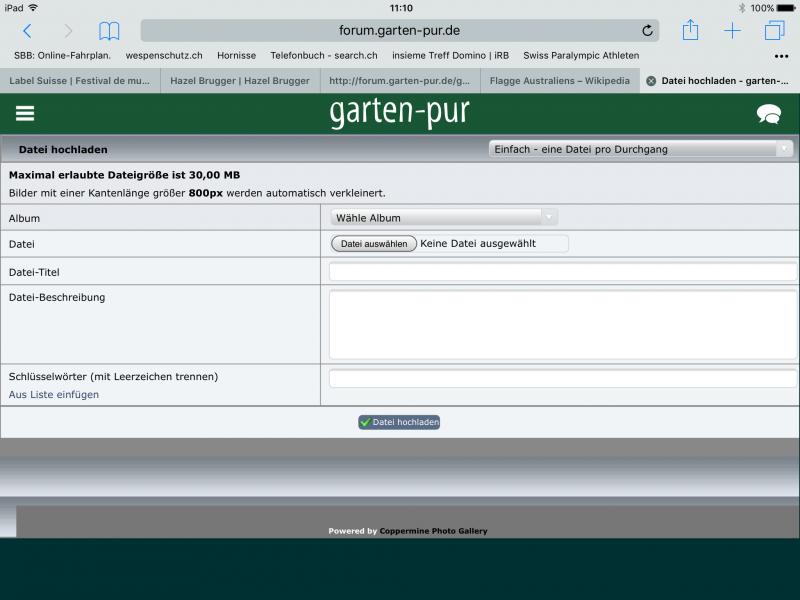Viewport: 800px width, 600px height.
Task: Show all tabs overview icon
Action: point(774,31)
